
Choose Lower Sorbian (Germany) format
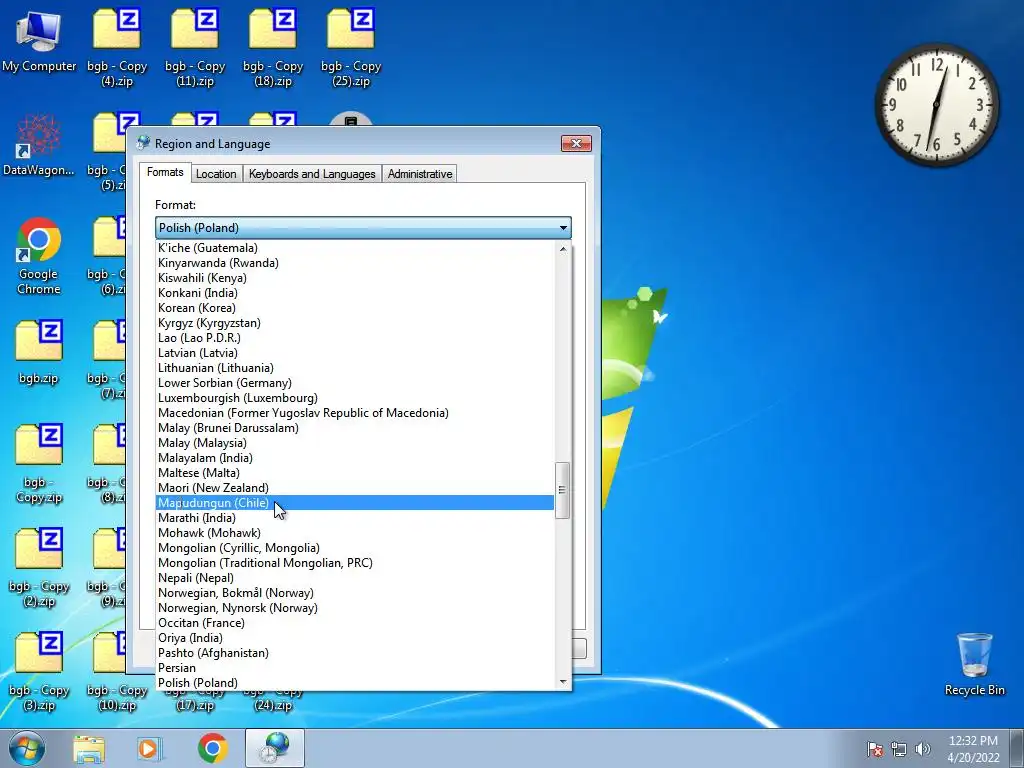(355, 383)
